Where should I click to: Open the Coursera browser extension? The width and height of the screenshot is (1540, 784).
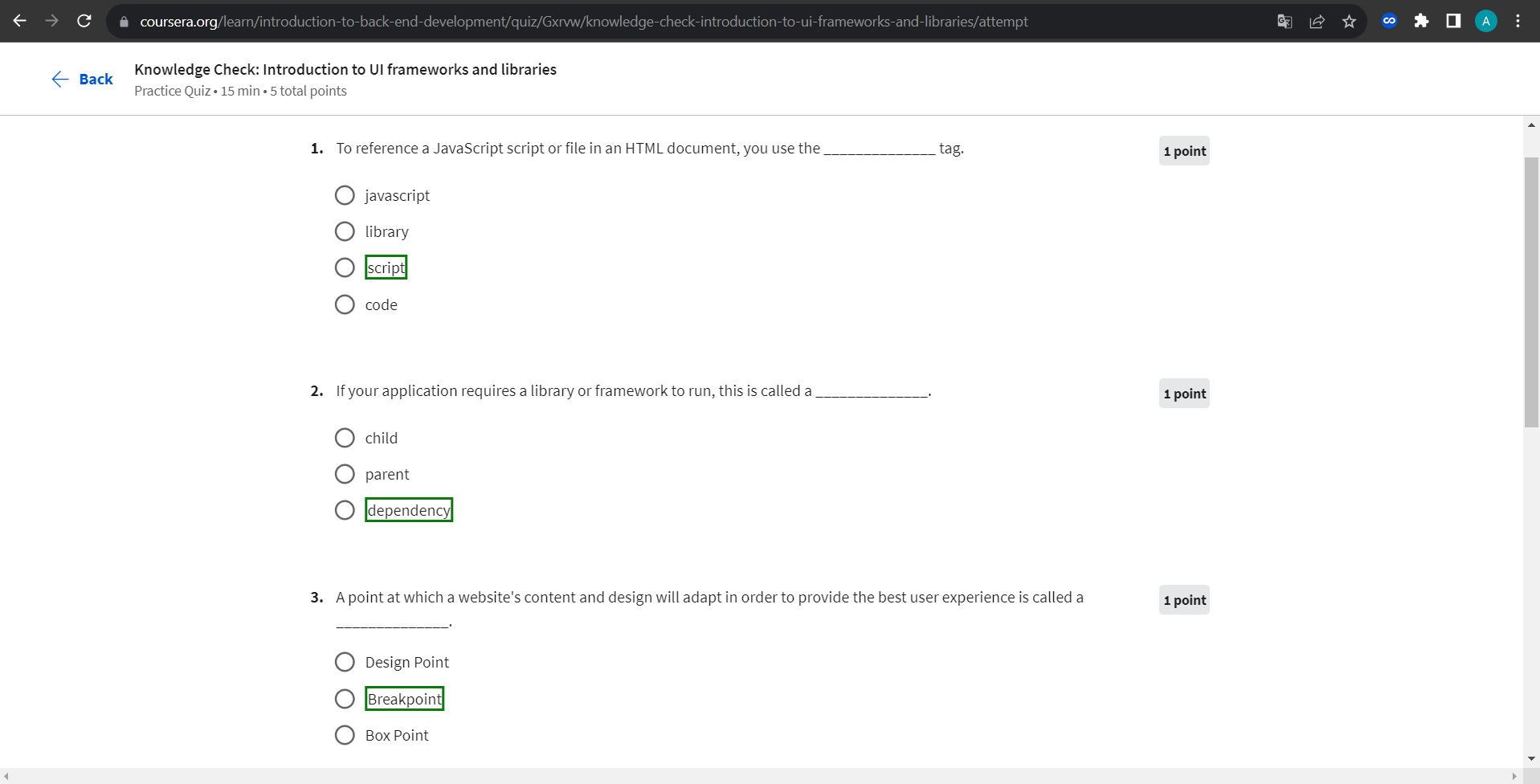[x=1389, y=21]
